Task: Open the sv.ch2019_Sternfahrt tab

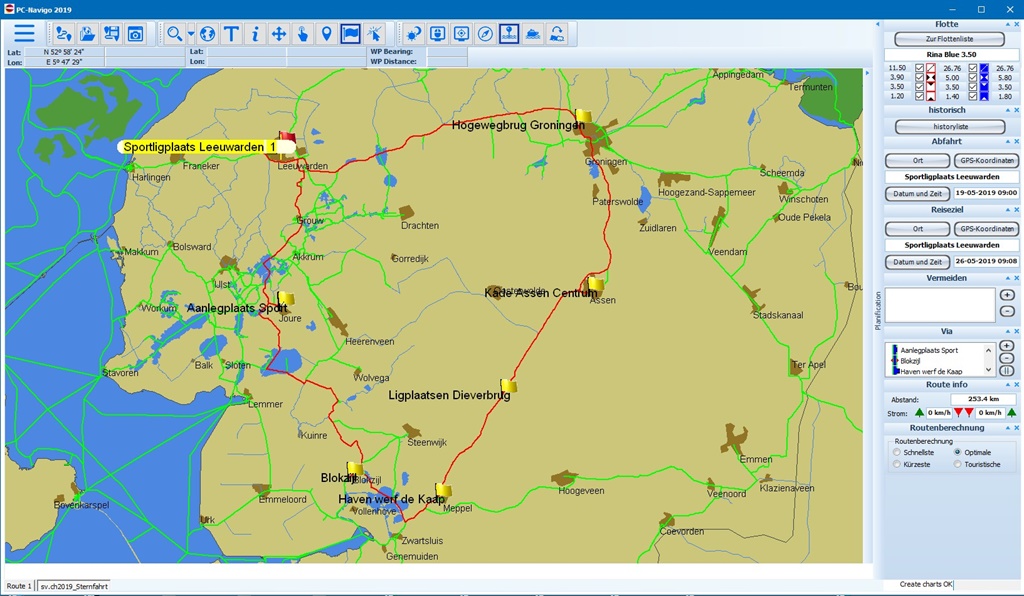Action: tap(74, 586)
